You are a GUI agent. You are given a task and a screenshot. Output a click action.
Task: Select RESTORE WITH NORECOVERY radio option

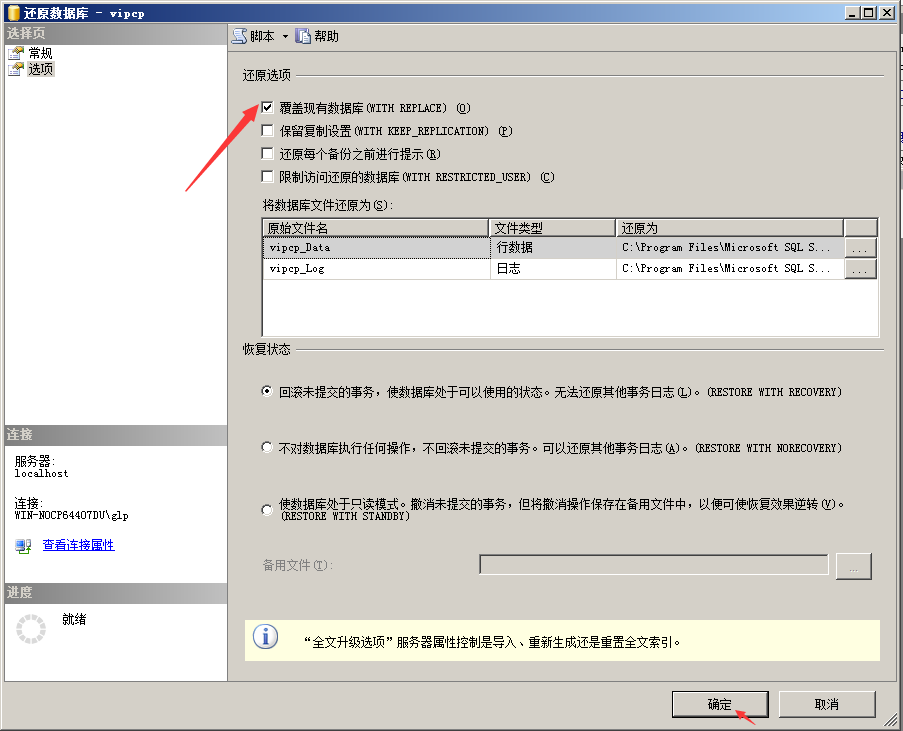[267, 447]
